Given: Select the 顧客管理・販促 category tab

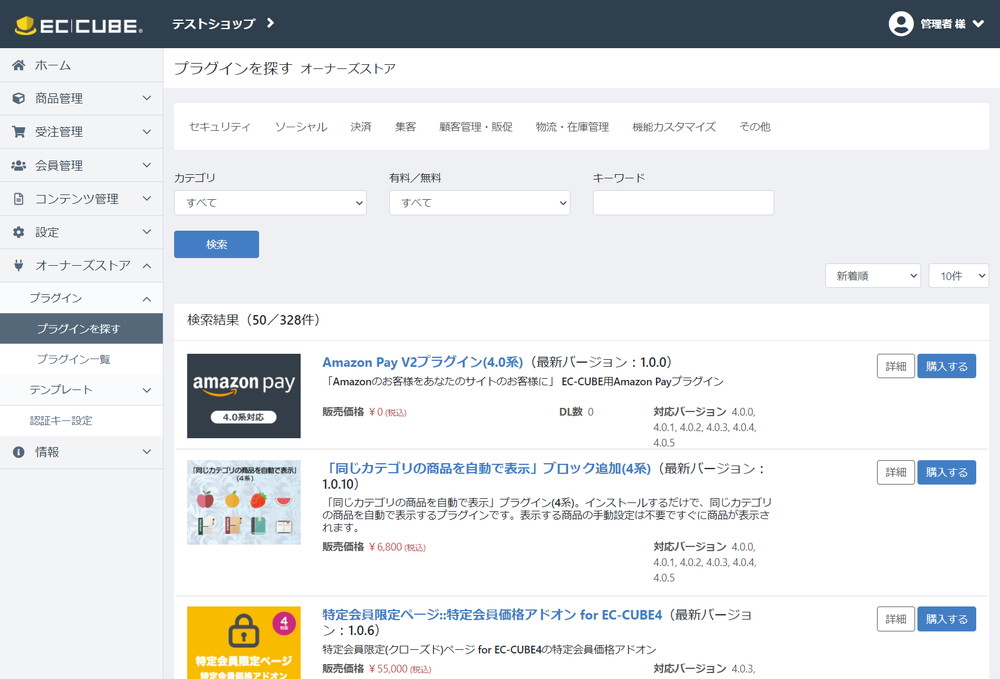Looking at the screenshot, I should [x=476, y=127].
